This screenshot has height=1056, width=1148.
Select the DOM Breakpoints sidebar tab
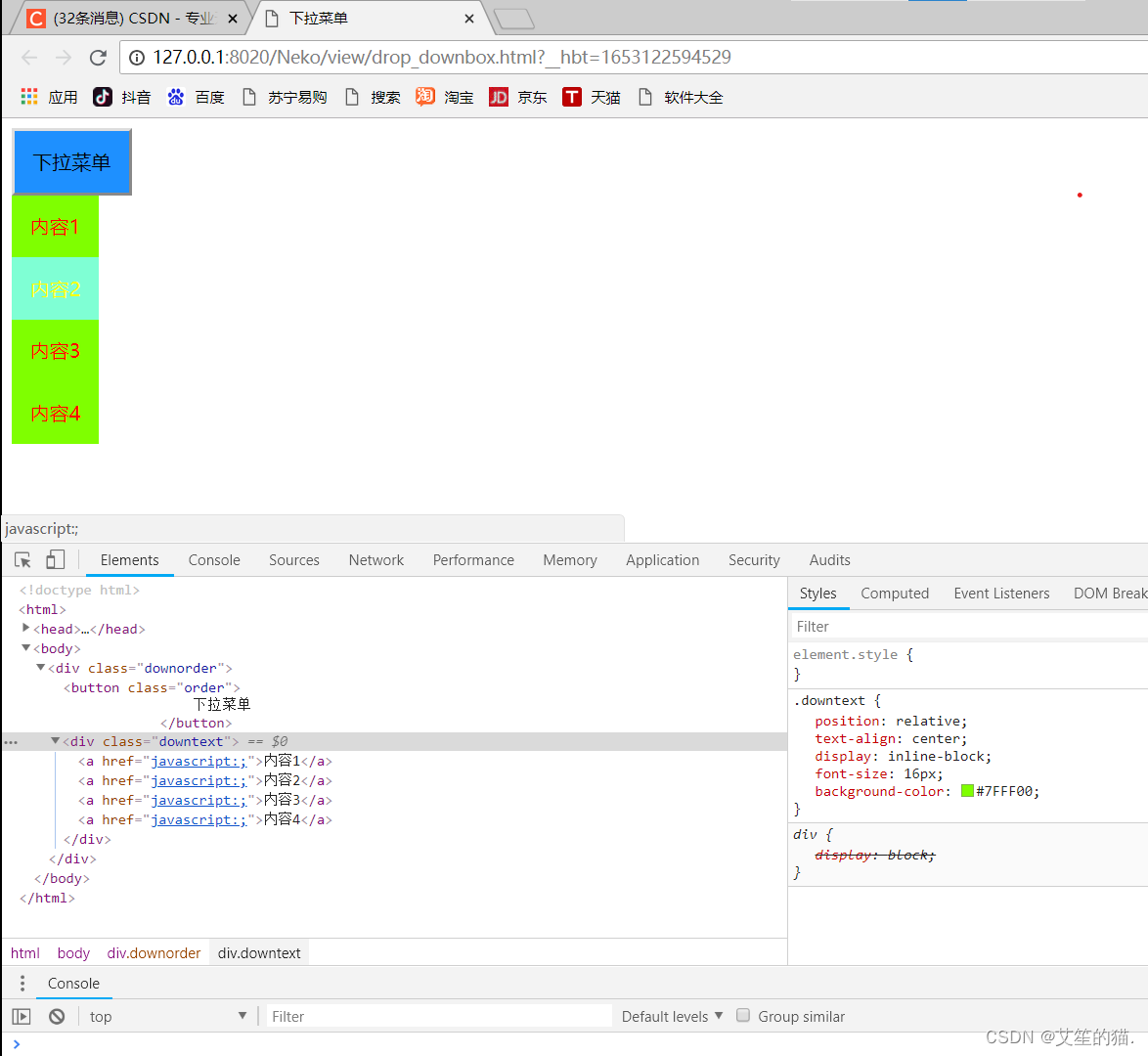(1110, 594)
